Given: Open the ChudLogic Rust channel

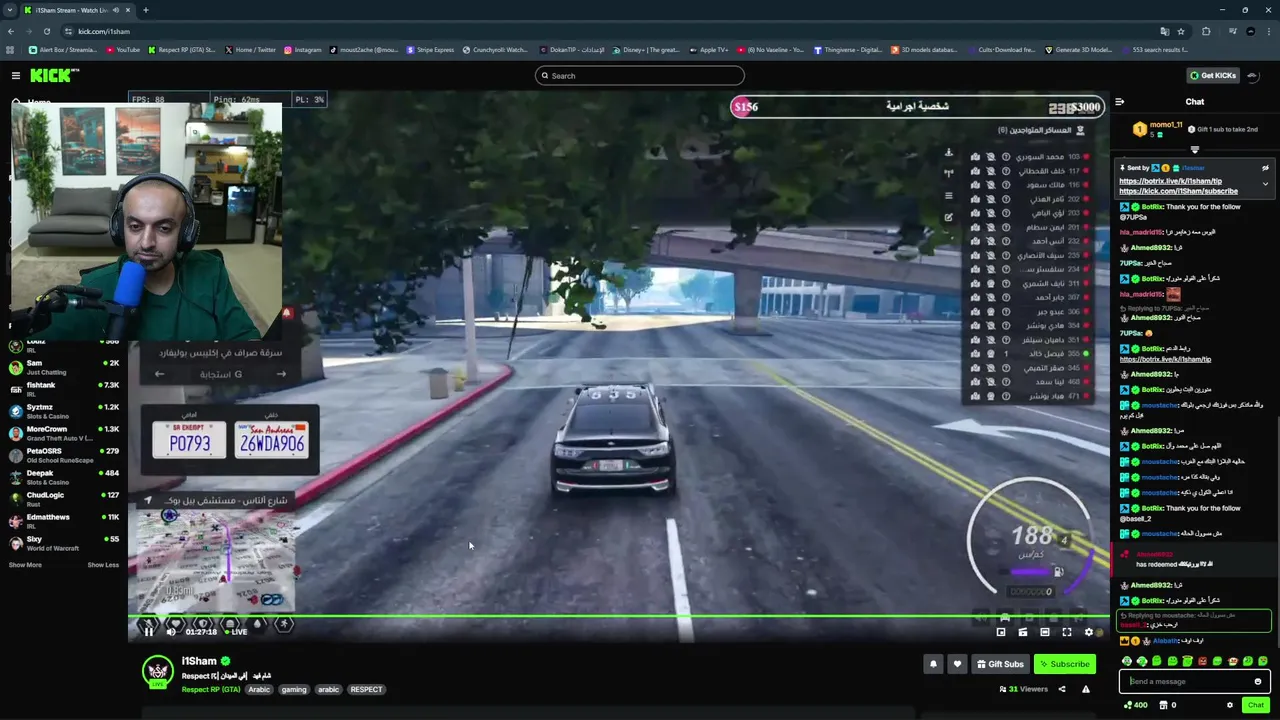Looking at the screenshot, I should coord(64,499).
